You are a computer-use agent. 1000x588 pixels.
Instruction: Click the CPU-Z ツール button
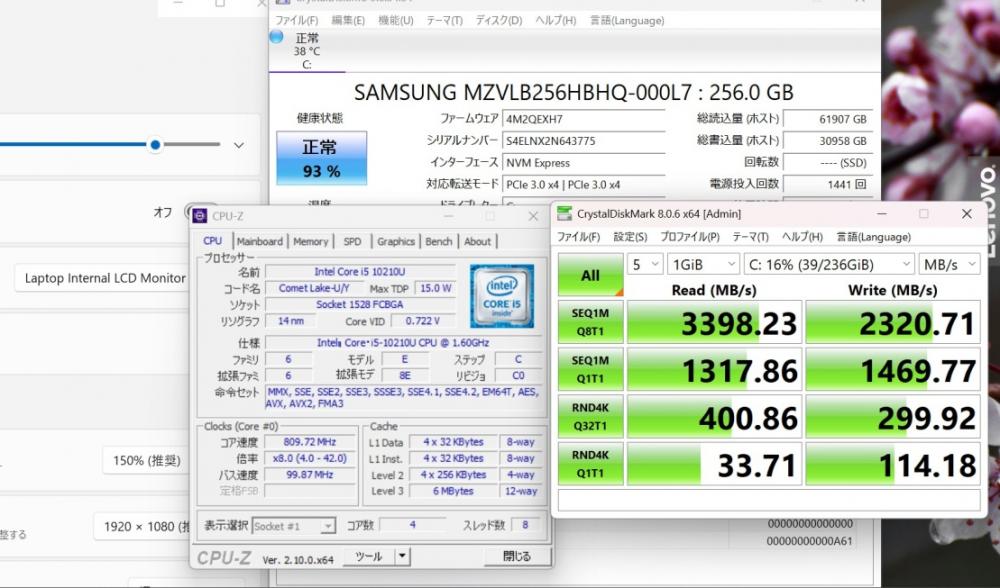(369, 556)
